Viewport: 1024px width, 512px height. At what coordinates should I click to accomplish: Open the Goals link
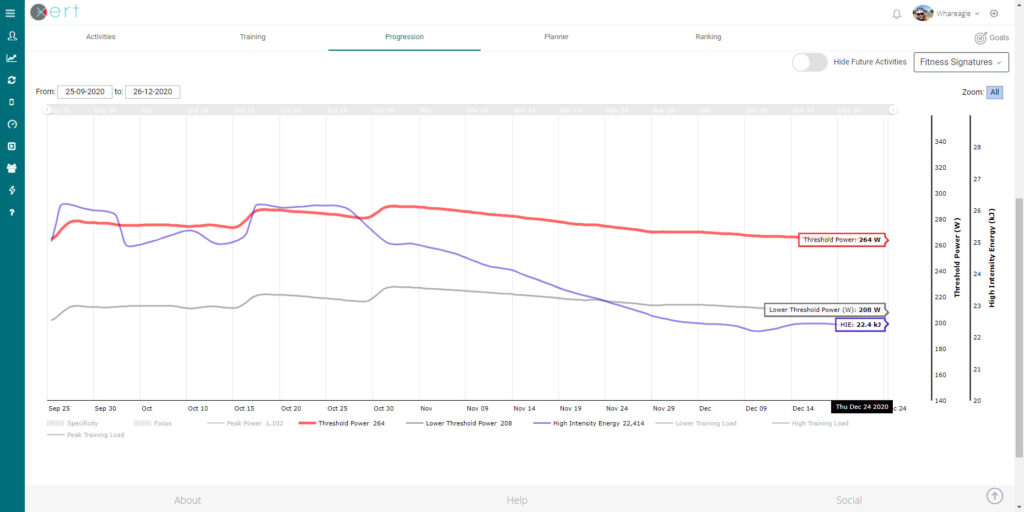(992, 37)
